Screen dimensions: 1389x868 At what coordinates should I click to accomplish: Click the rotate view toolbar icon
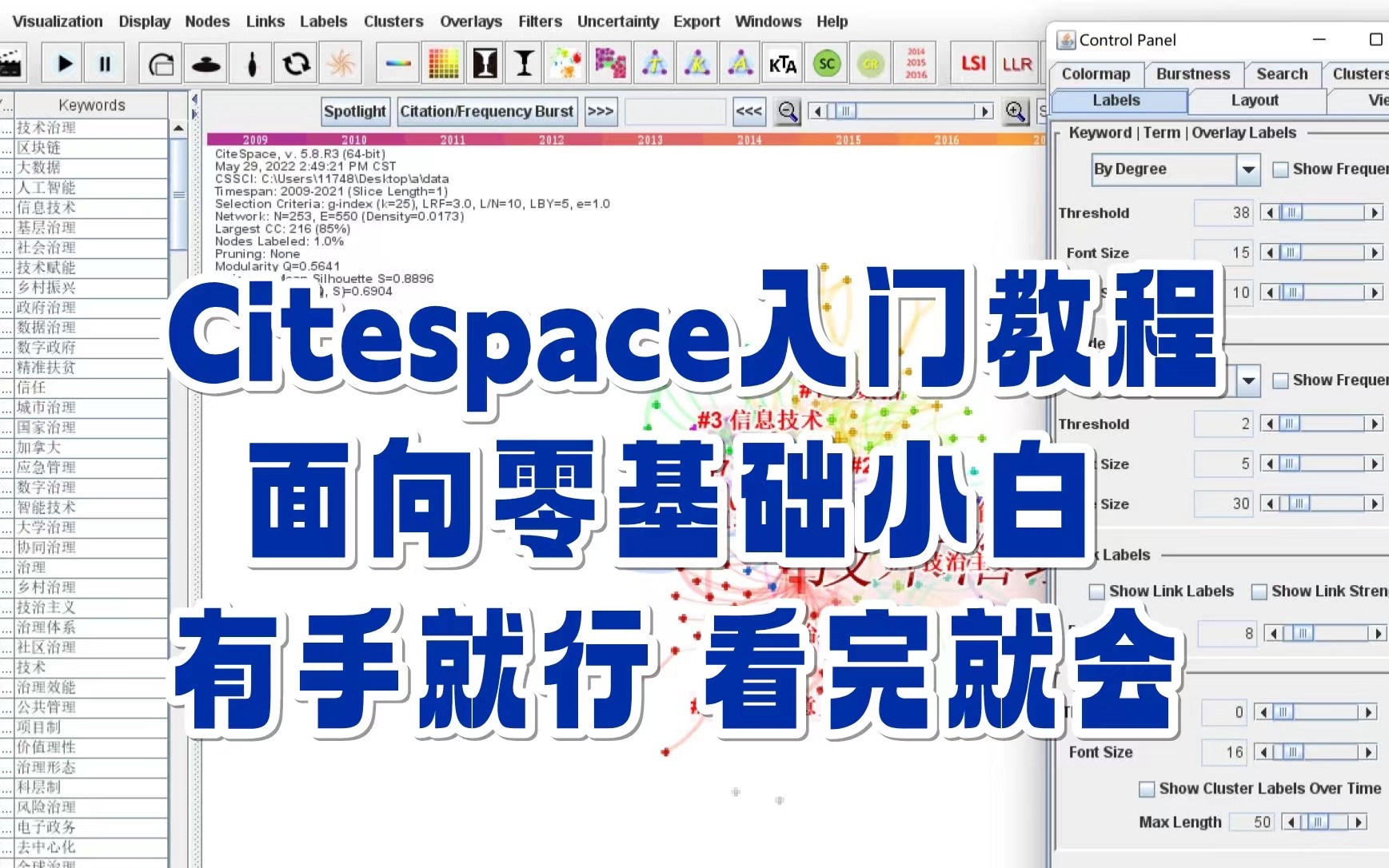161,63
